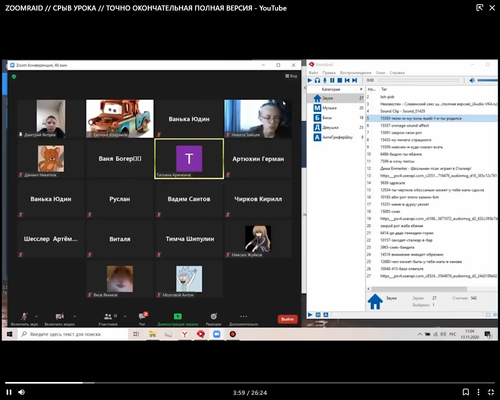Open the Reactions icon in Zoom toolbar
The width and height of the screenshot is (500, 400).
pos(213,316)
